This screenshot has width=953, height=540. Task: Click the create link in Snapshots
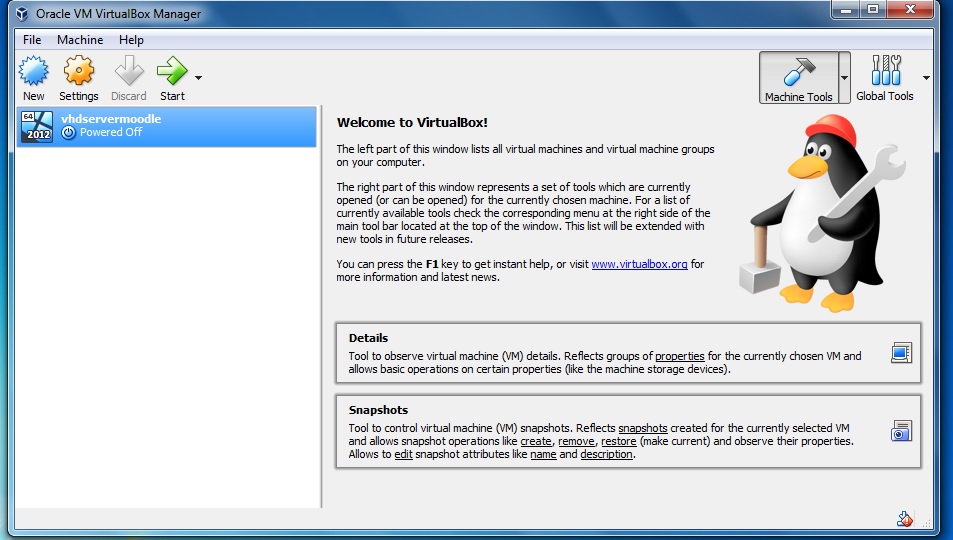535,441
